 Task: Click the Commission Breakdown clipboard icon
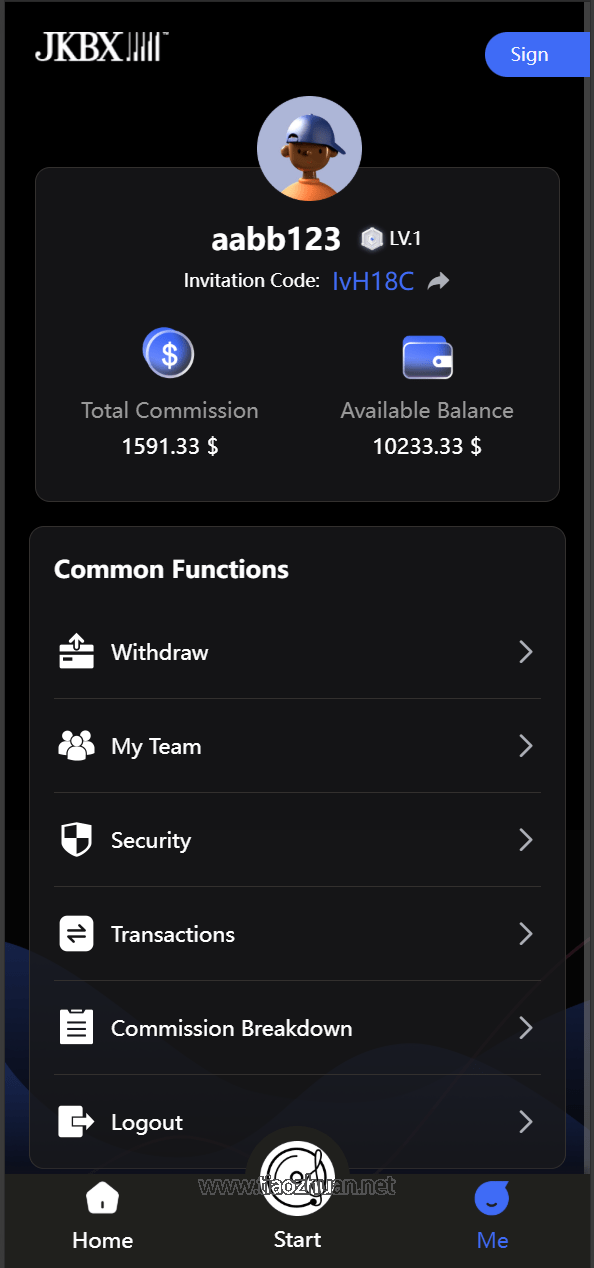76,1027
